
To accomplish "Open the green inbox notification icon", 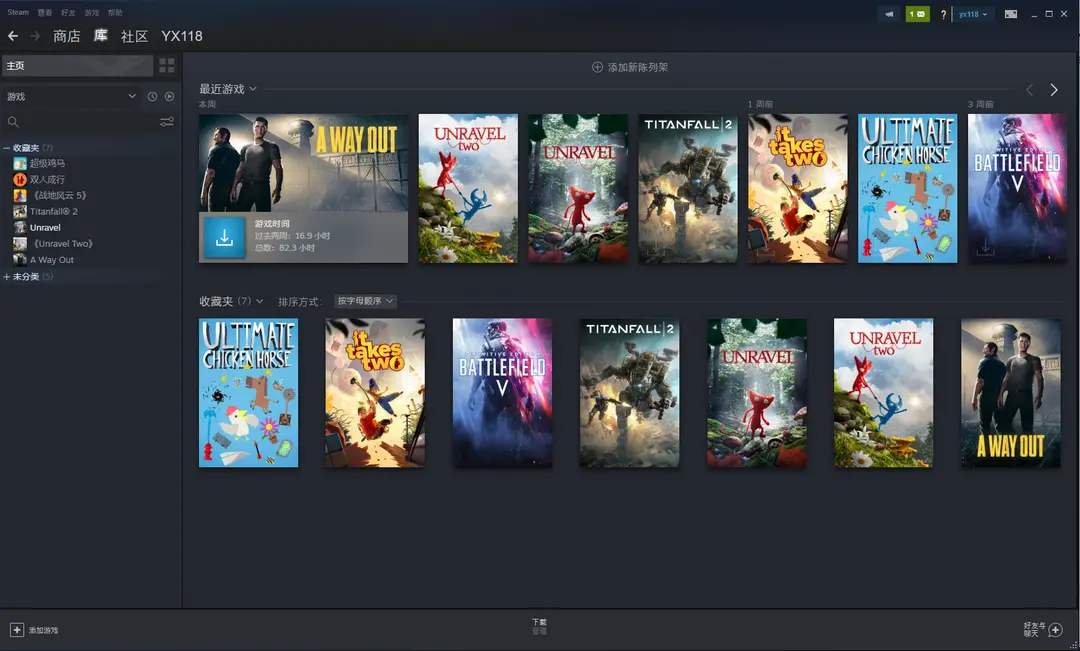I will [x=917, y=14].
